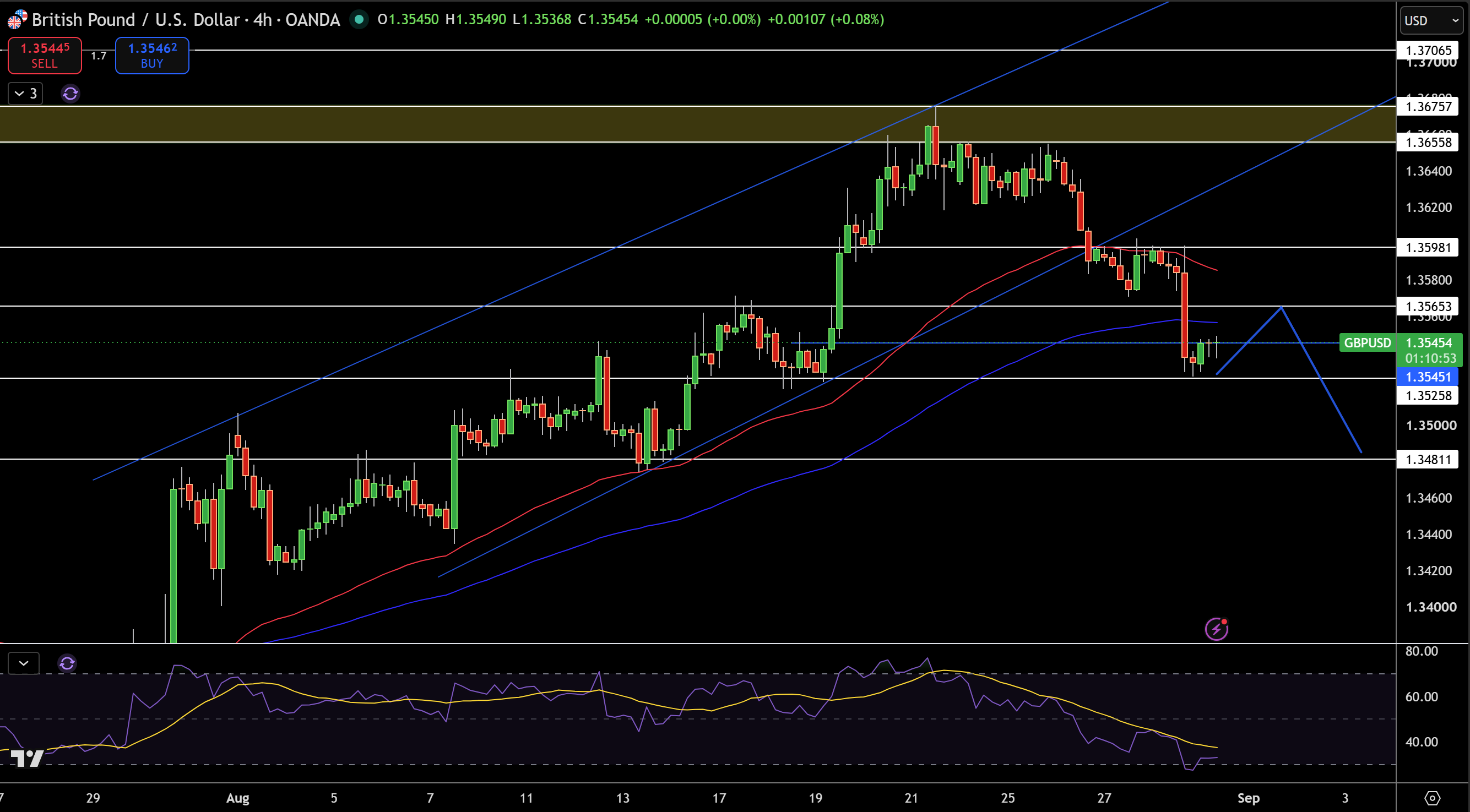Select the 1.34811 price level label
This screenshot has width=1470, height=812.
pyautogui.click(x=1427, y=459)
